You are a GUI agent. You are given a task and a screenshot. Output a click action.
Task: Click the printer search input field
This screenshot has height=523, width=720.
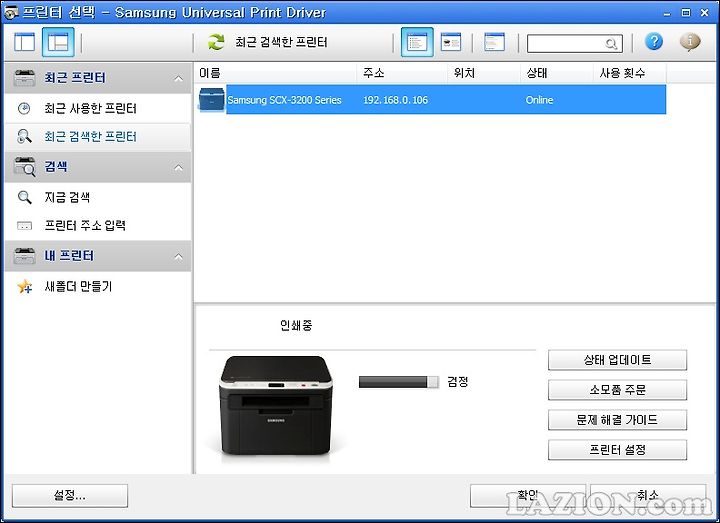point(575,44)
